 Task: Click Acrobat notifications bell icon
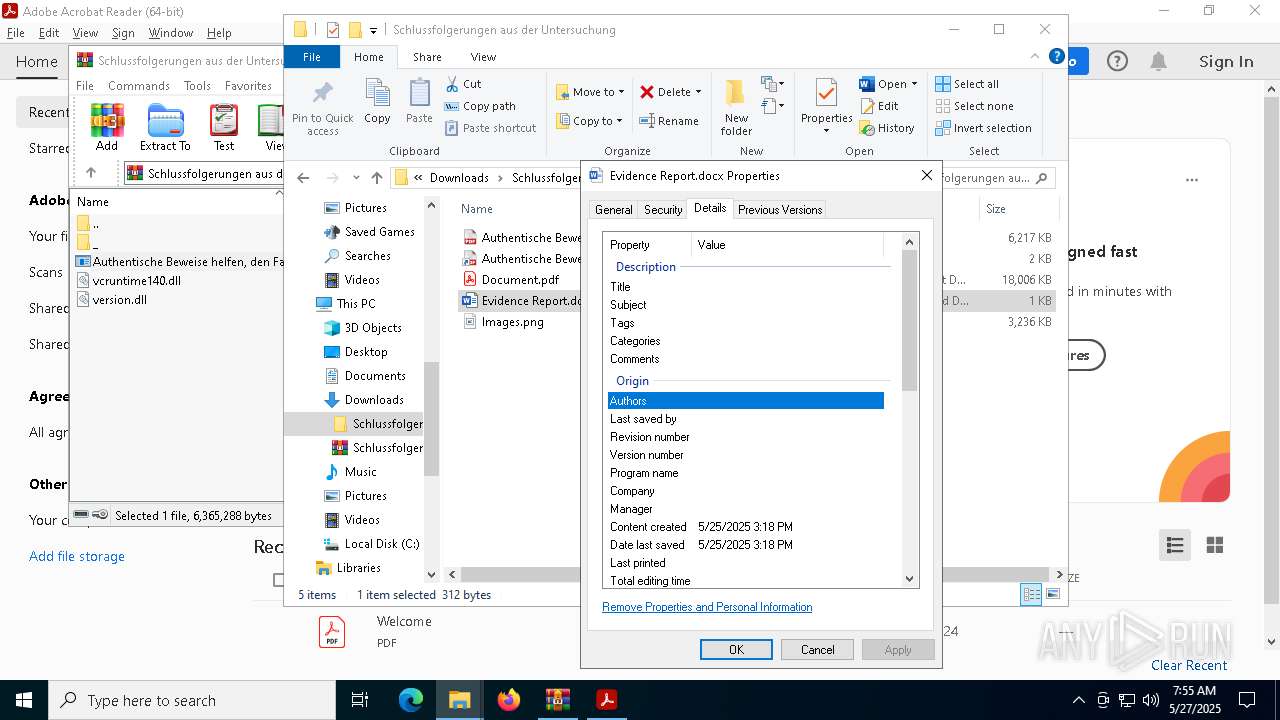(x=1158, y=62)
